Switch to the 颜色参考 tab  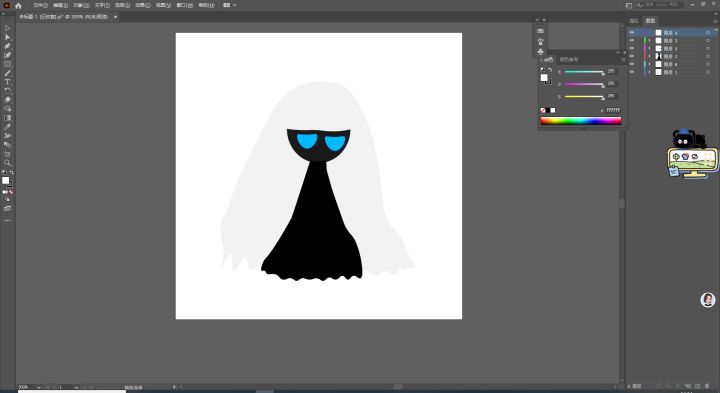pos(569,60)
